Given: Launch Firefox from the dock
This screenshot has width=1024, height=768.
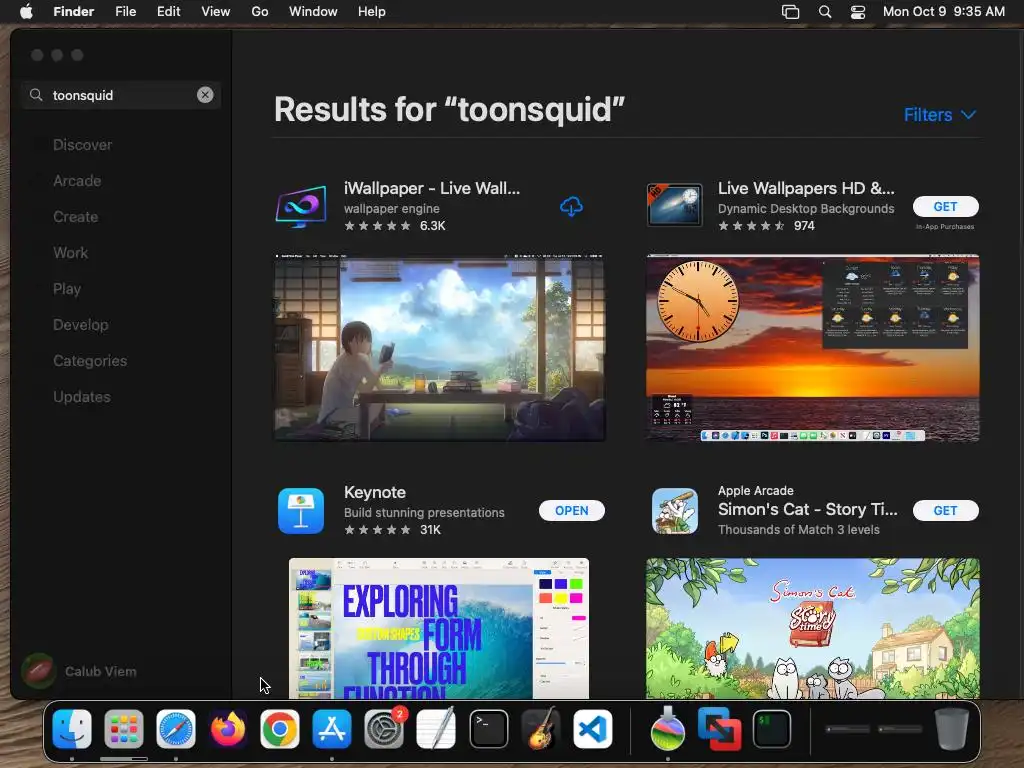Looking at the screenshot, I should tap(228, 729).
